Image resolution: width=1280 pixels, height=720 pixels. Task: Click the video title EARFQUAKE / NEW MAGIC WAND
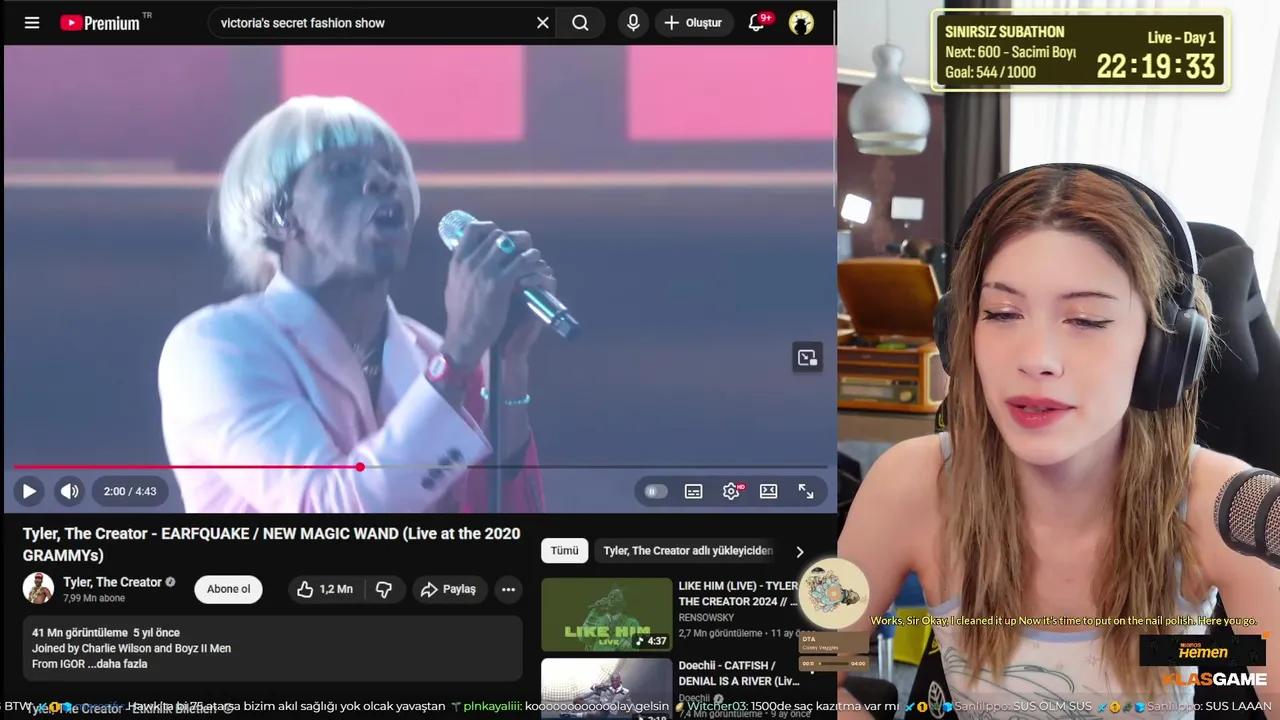[x=271, y=544]
